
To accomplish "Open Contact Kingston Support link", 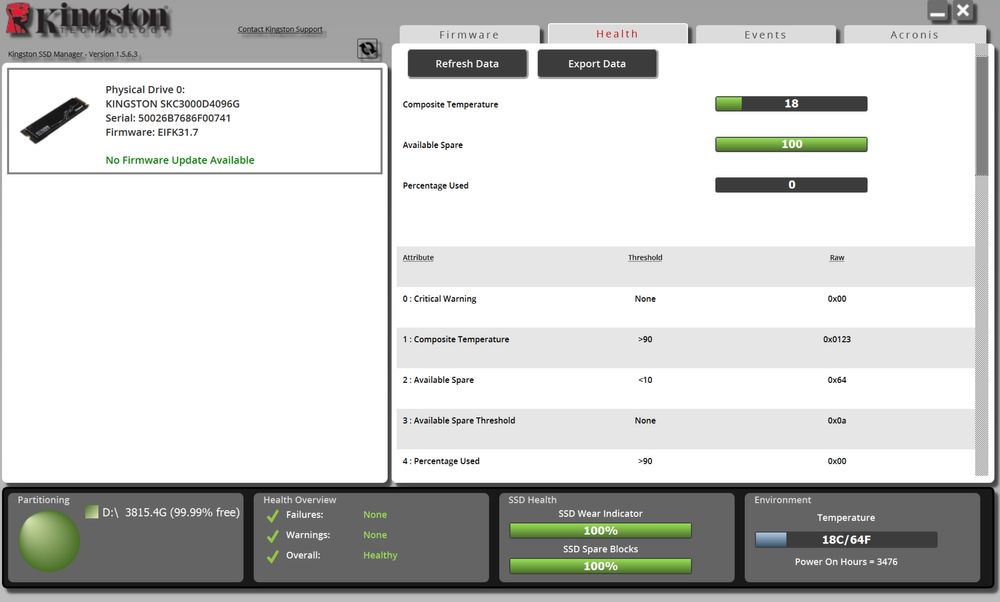I will click(280, 29).
